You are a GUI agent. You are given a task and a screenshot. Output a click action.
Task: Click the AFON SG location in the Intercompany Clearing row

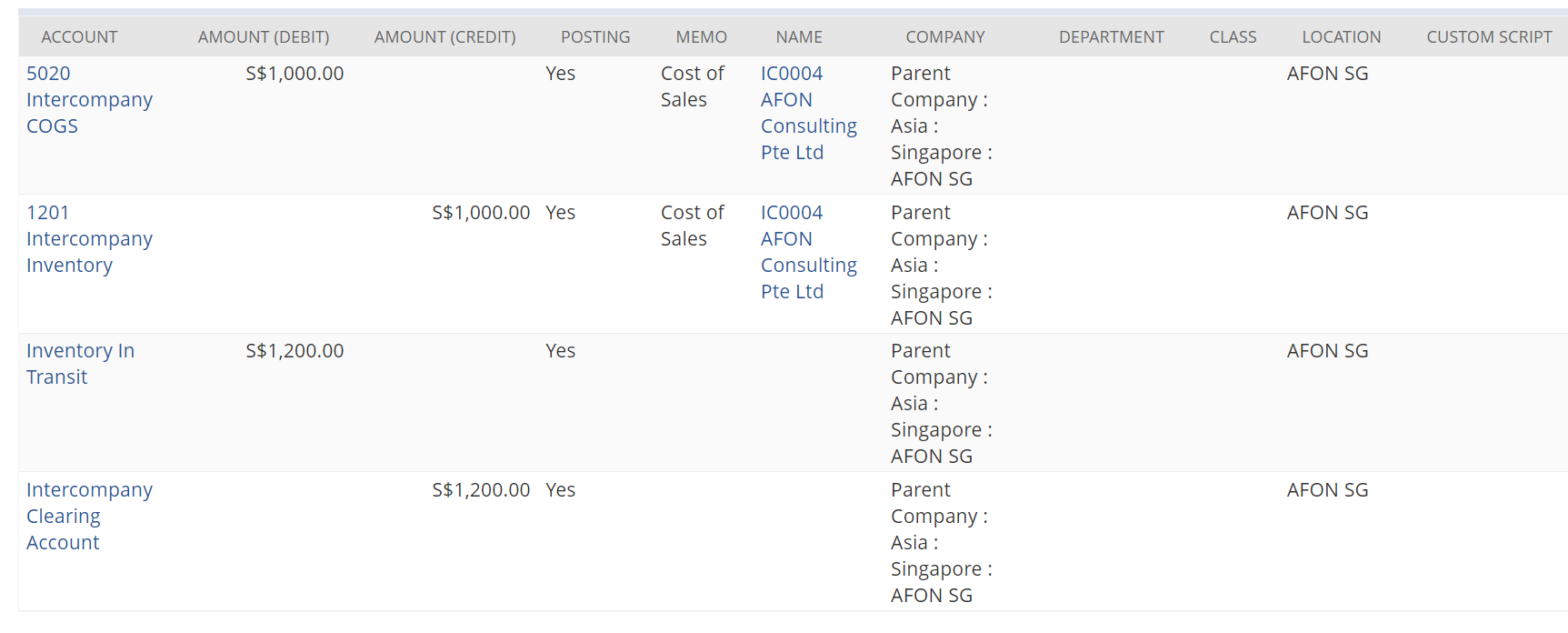pyautogui.click(x=1327, y=490)
